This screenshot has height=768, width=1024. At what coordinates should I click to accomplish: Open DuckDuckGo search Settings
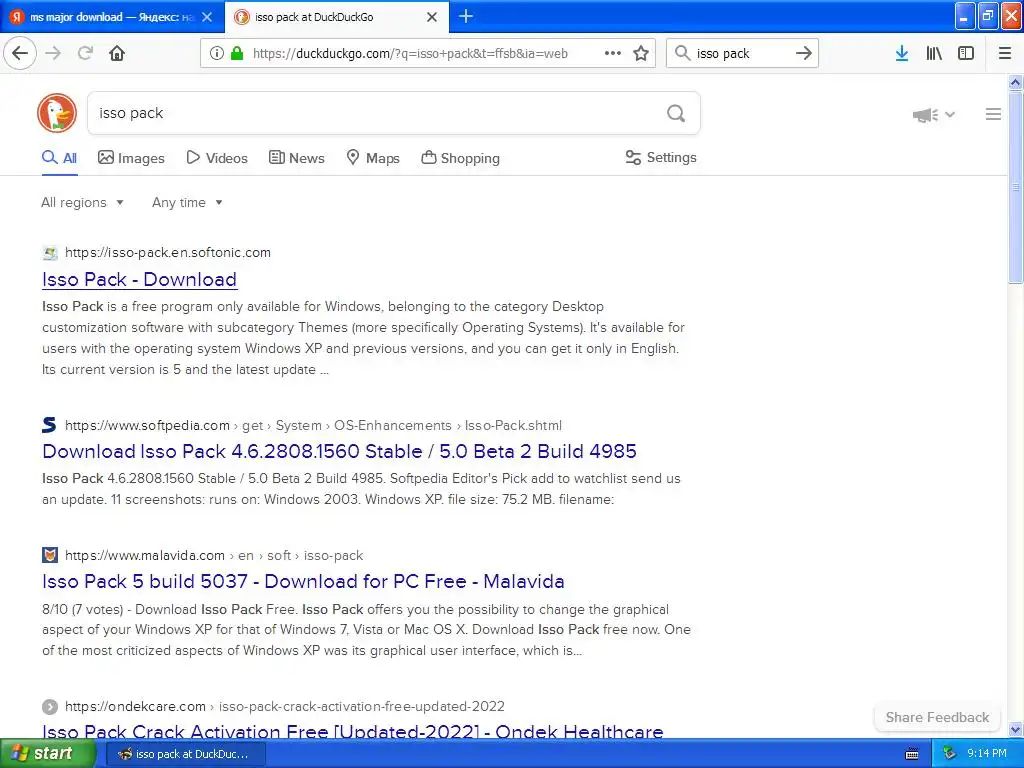coord(661,157)
